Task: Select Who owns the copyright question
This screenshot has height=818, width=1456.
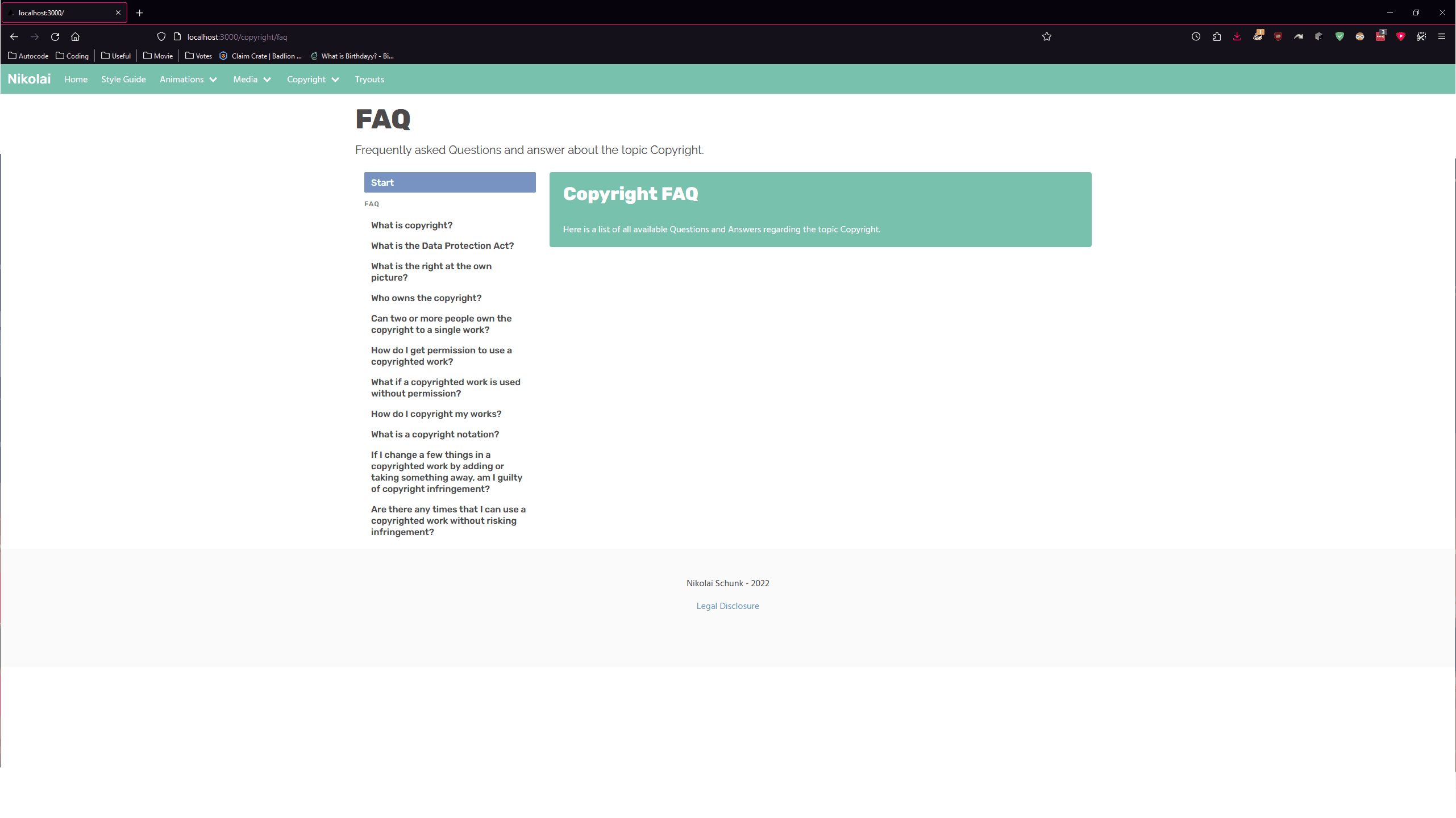Action: pyautogui.click(x=426, y=298)
